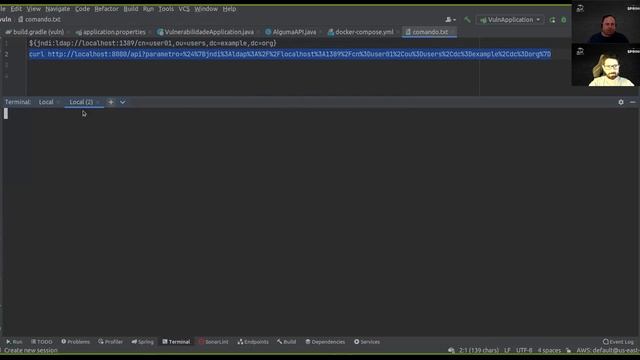Open the Tools menu
Screen dimensions: 640x360
click(166, 9)
